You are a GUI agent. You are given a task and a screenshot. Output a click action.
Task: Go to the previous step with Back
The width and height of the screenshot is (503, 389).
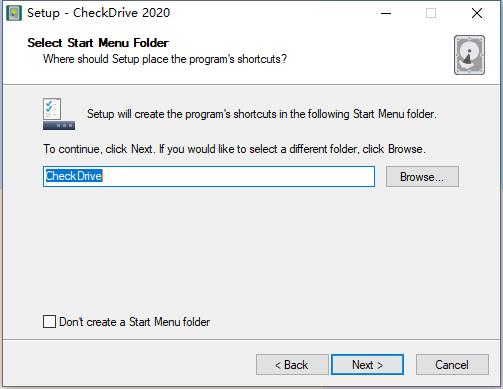pyautogui.click(x=292, y=365)
